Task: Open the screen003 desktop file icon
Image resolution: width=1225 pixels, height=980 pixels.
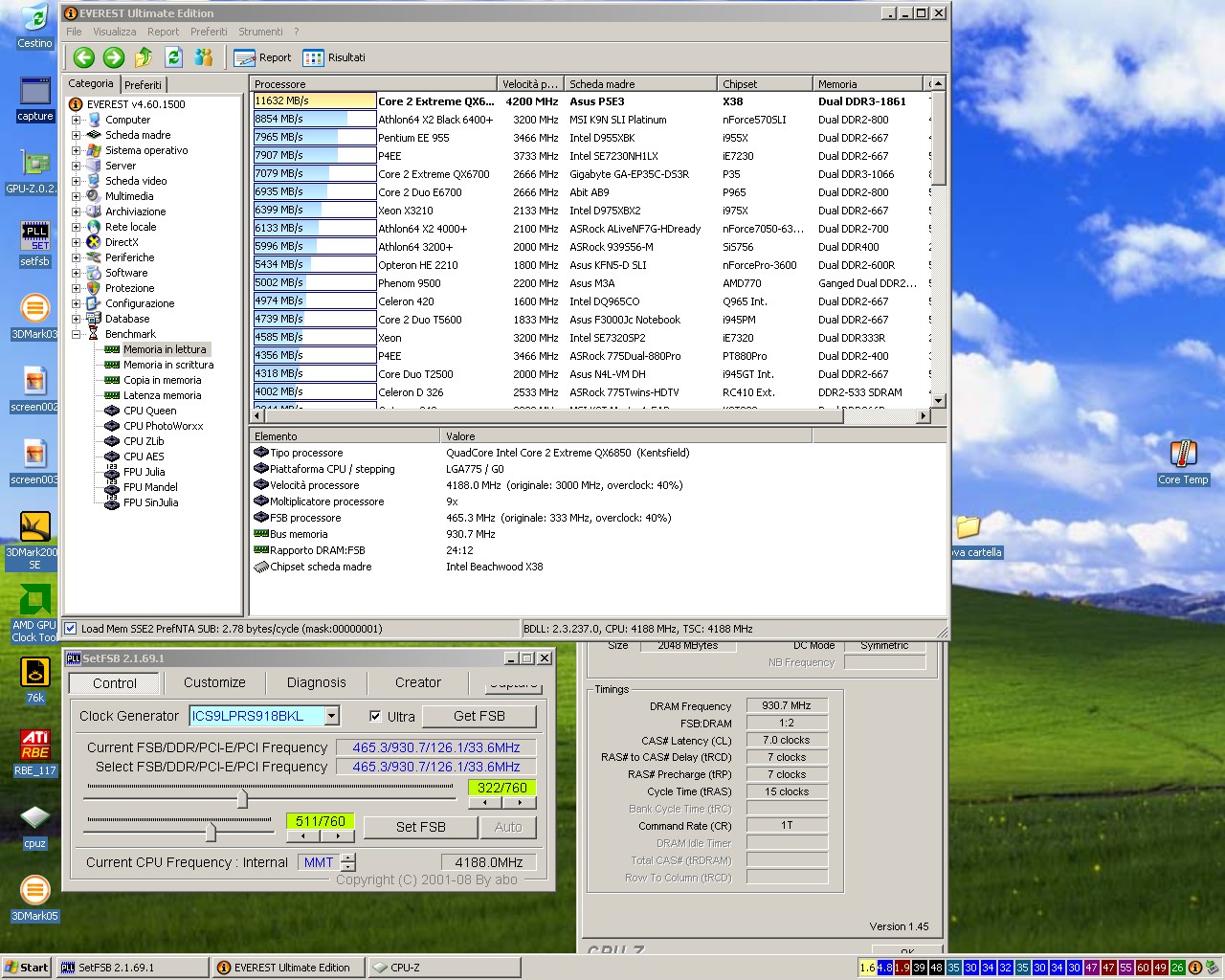Action: (34, 462)
